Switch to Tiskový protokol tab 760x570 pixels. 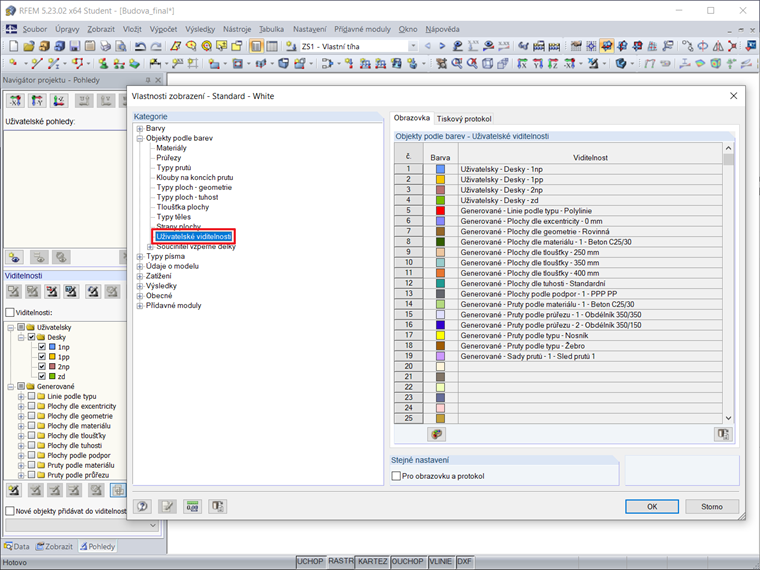click(x=464, y=119)
